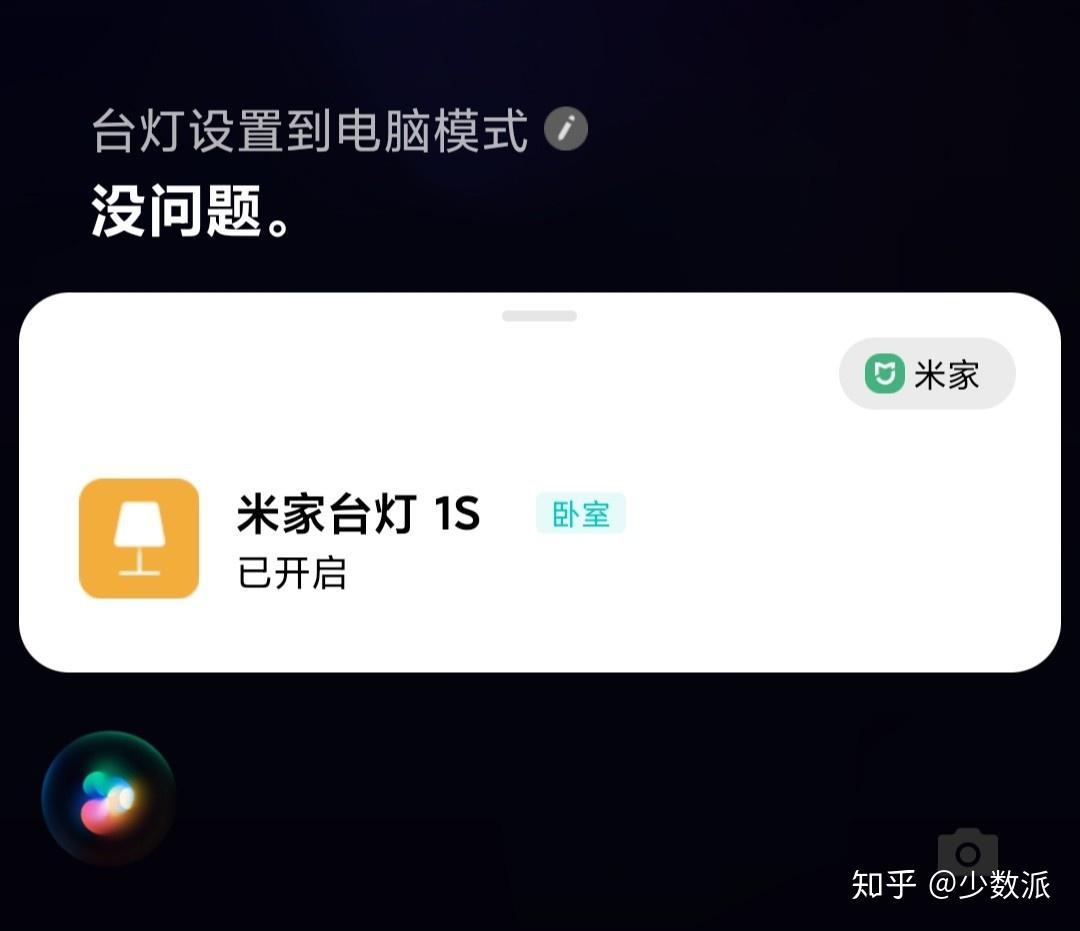The height and width of the screenshot is (931, 1080).
Task: Tap the assistant reply 没问题。
Action: click(x=191, y=211)
